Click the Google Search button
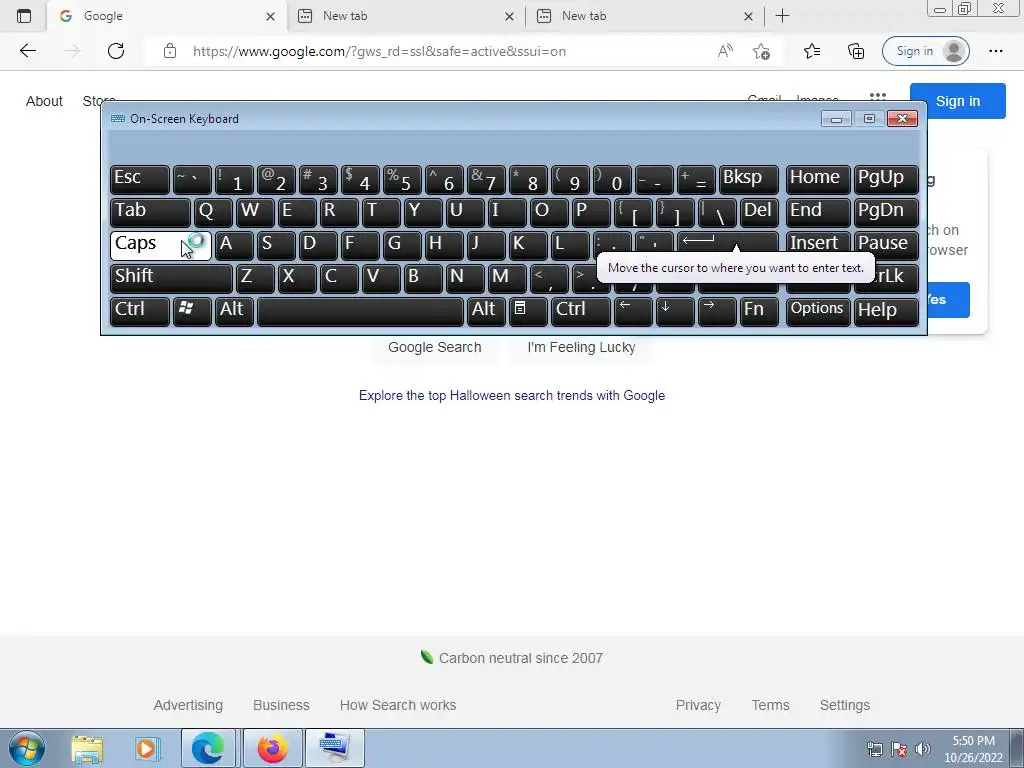The height and width of the screenshot is (768, 1024). (x=435, y=347)
